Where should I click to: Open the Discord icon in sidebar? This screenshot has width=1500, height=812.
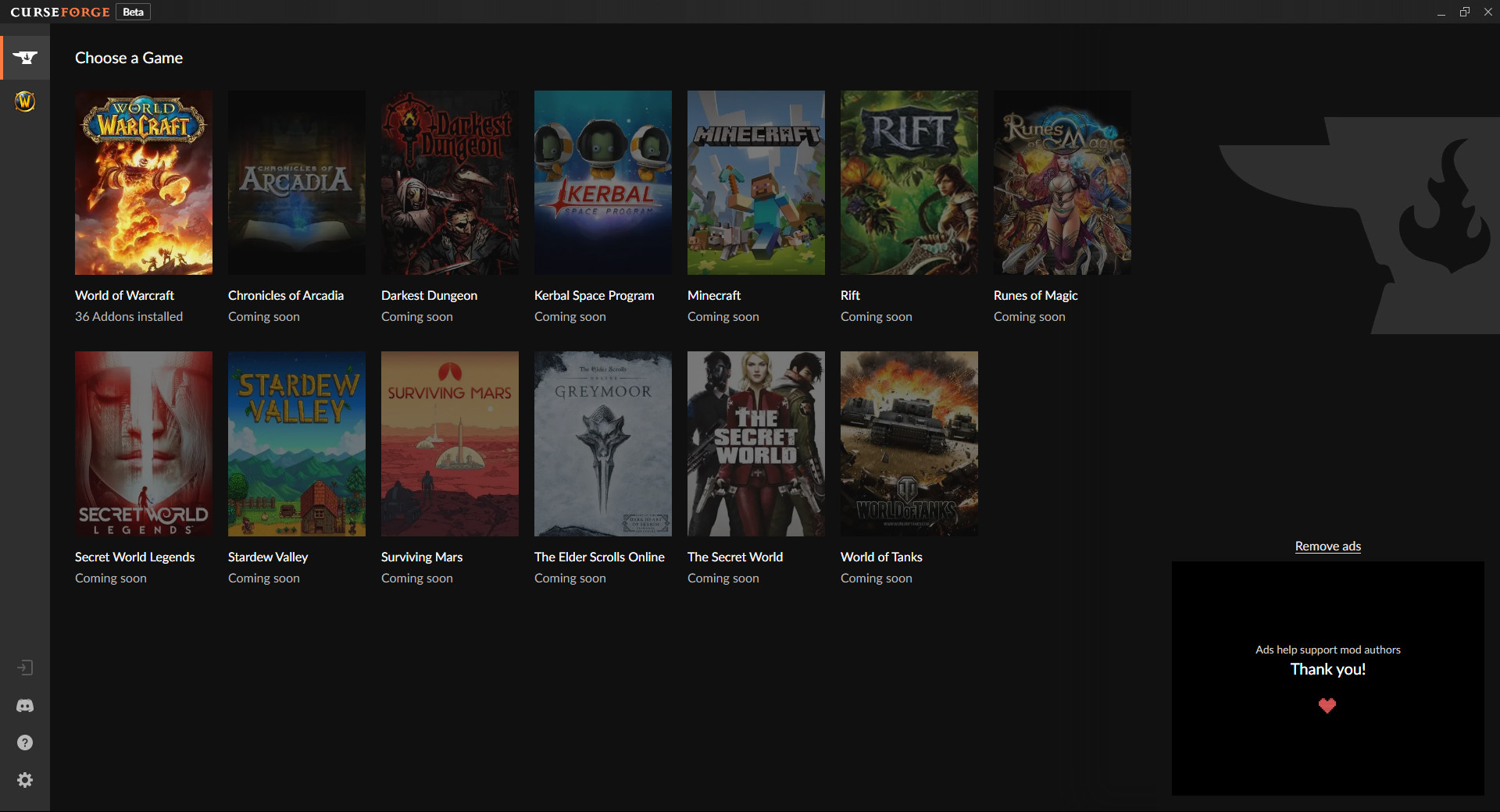pos(25,706)
